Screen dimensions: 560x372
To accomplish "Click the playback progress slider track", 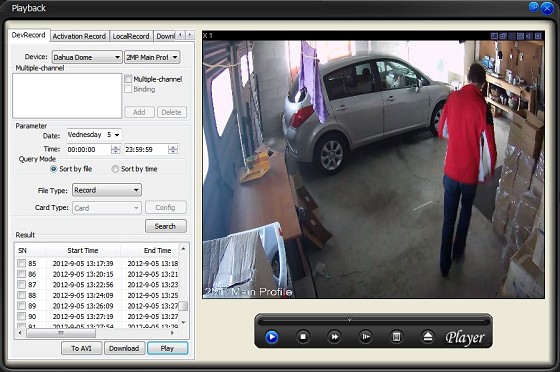I will click(373, 321).
